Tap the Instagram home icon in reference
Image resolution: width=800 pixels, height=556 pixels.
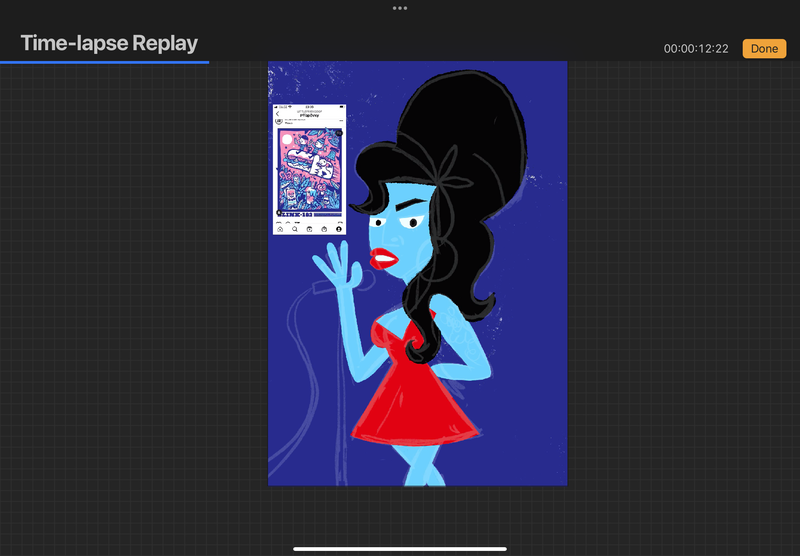click(x=280, y=229)
